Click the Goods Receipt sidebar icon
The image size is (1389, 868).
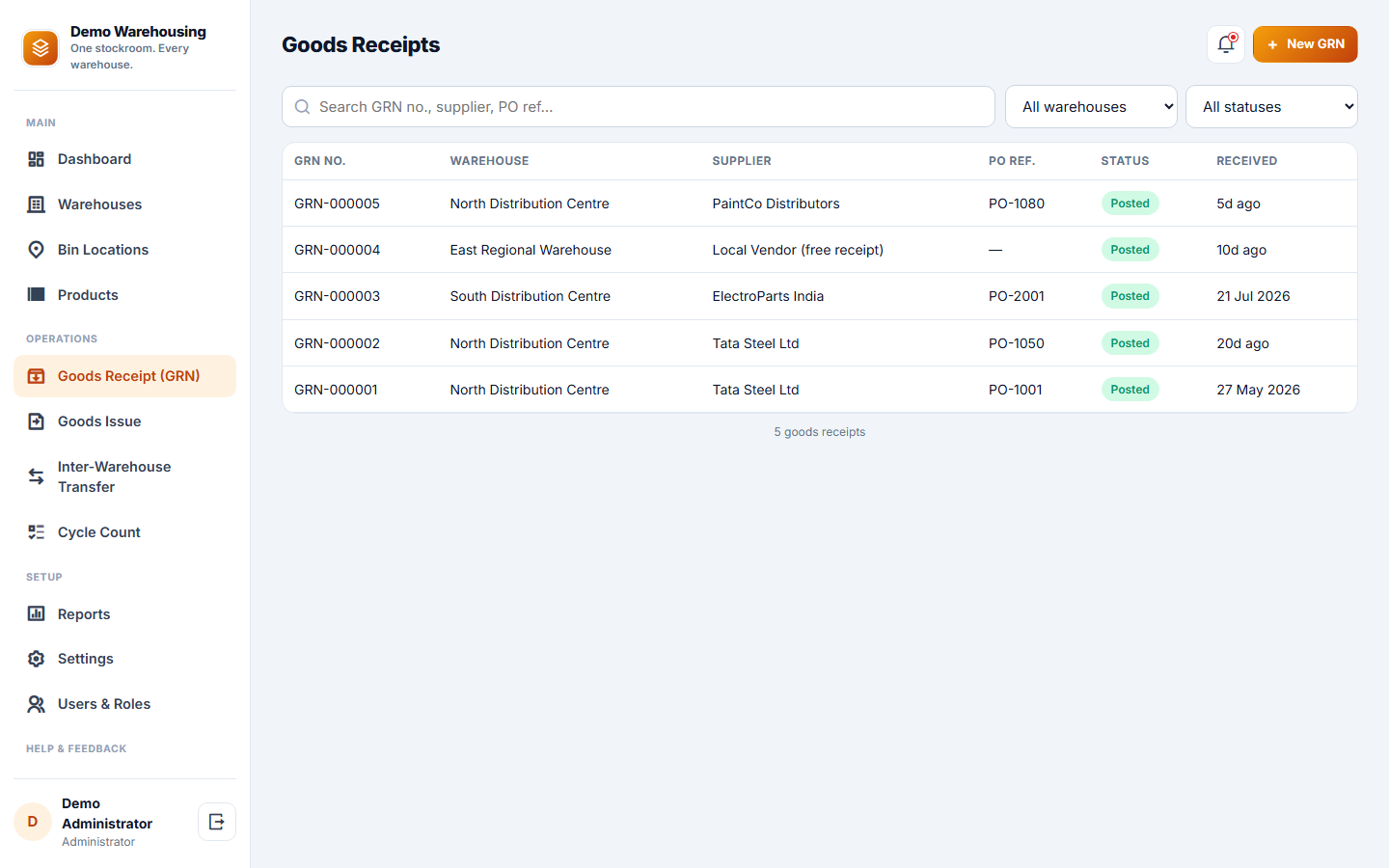click(37, 376)
